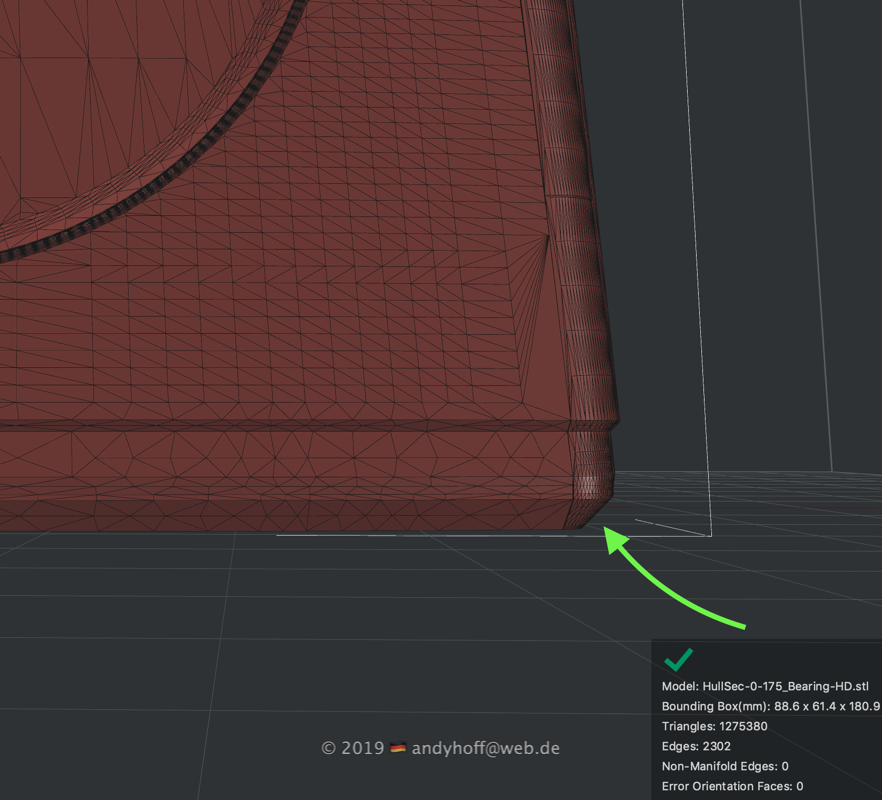Click the Non-Manifold Edges: 0 line
Screen dimensions: 882x800
point(725,767)
